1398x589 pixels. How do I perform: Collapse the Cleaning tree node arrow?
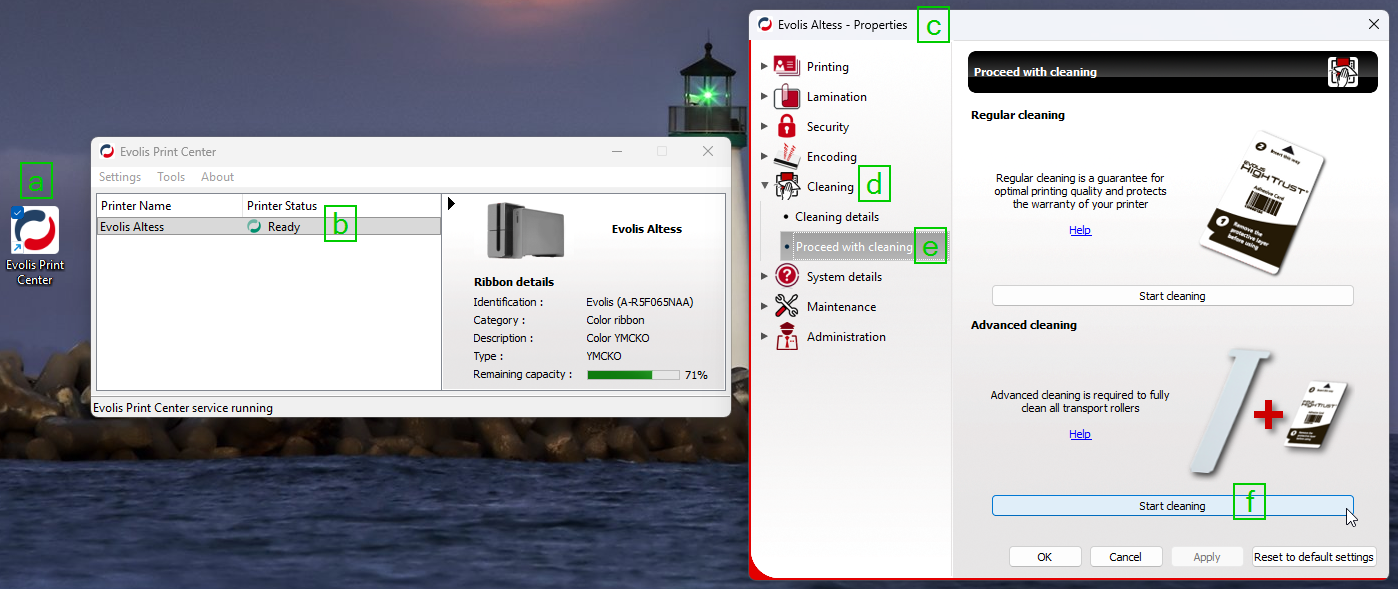coord(764,186)
